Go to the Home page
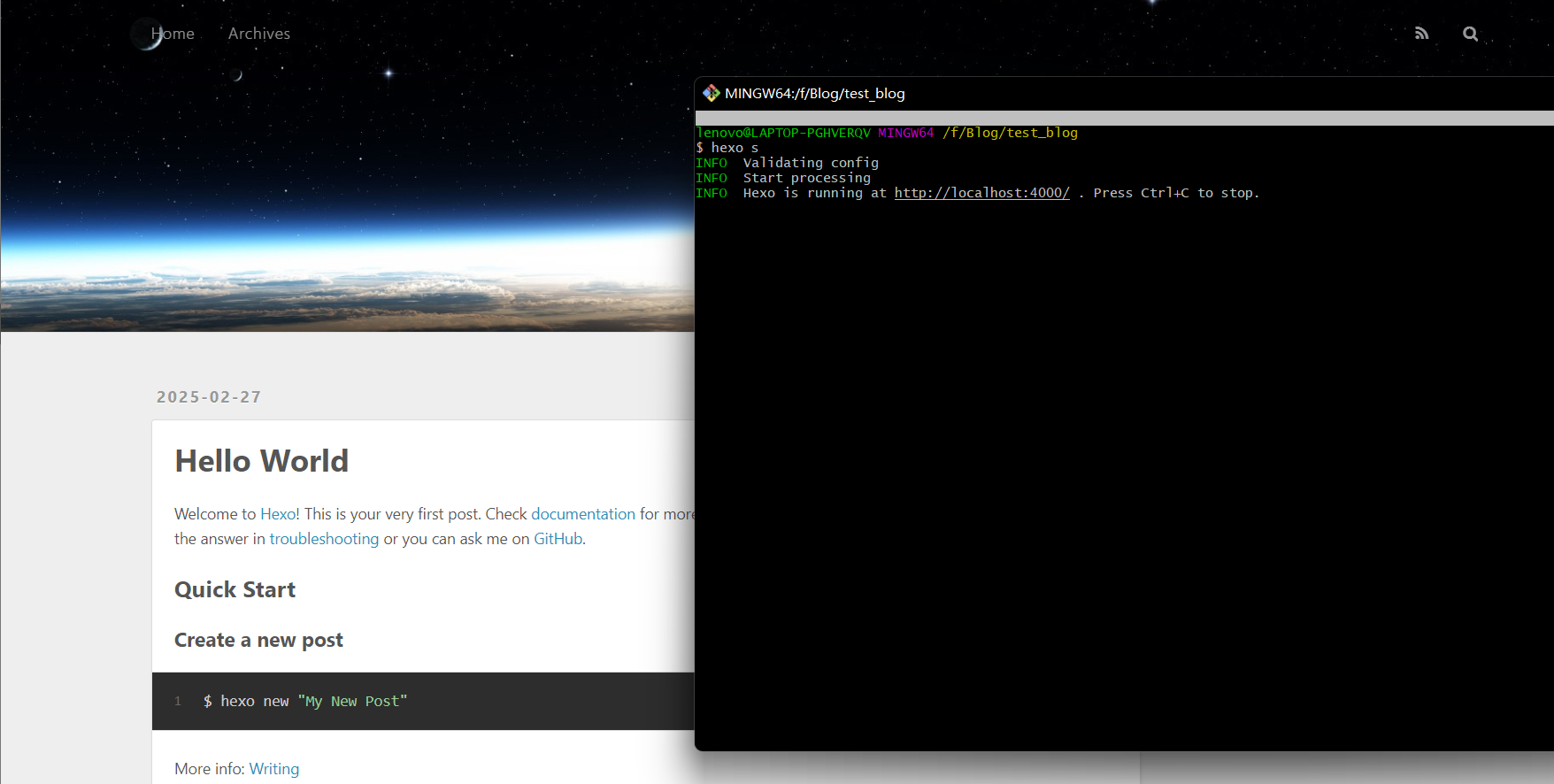 tap(173, 34)
